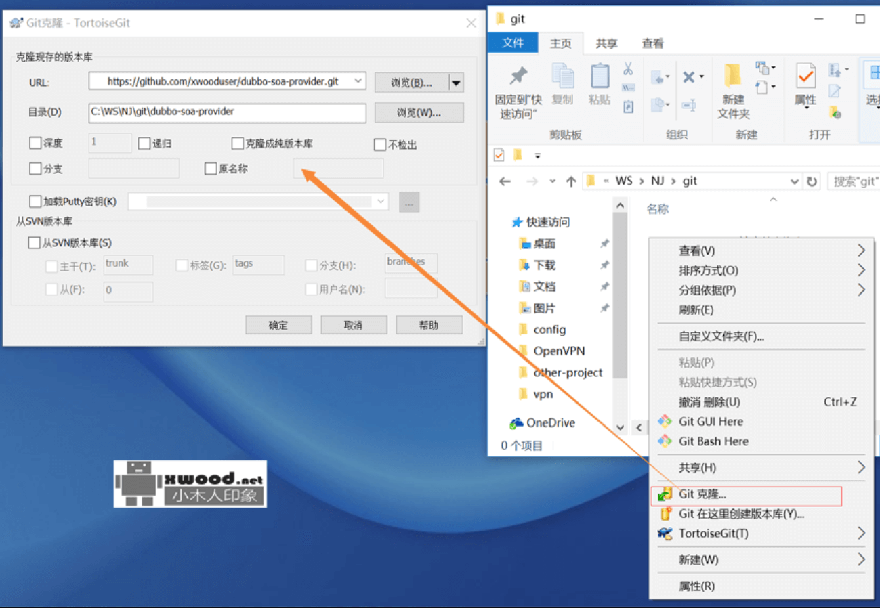The height and width of the screenshot is (608, 880).
Task: Select 属性(R) in context menu
Action: coord(759,586)
